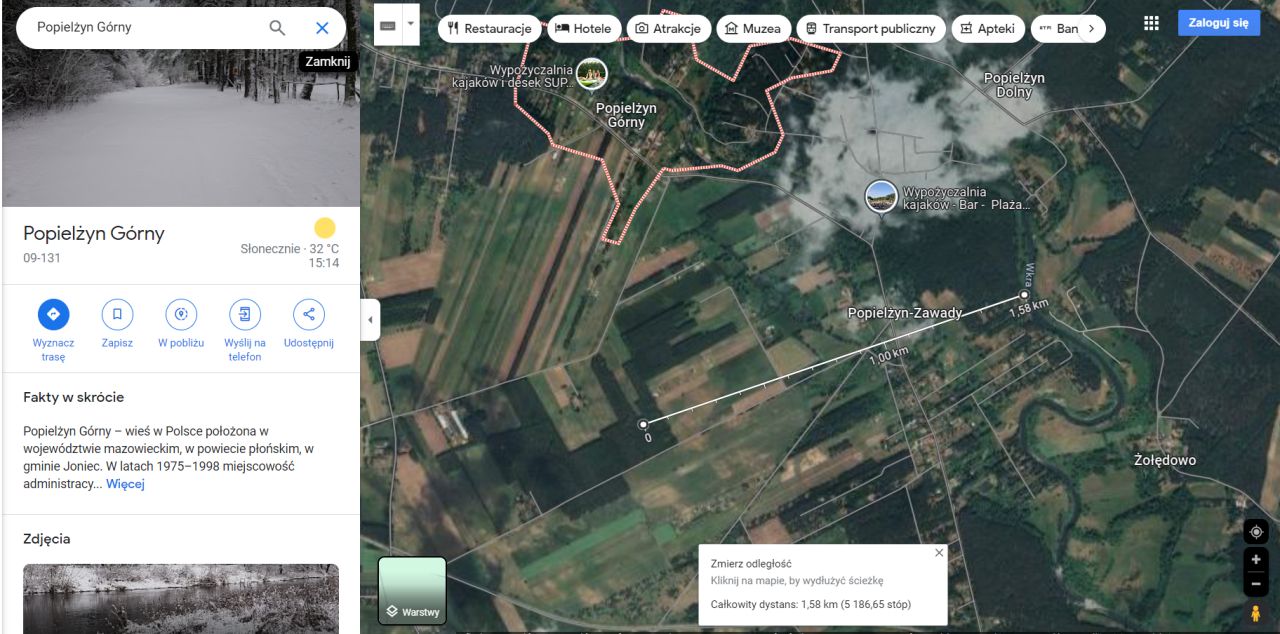Click the Popielżyn Górny label on the map
Image resolution: width=1280 pixels, height=634 pixels.
point(626,115)
